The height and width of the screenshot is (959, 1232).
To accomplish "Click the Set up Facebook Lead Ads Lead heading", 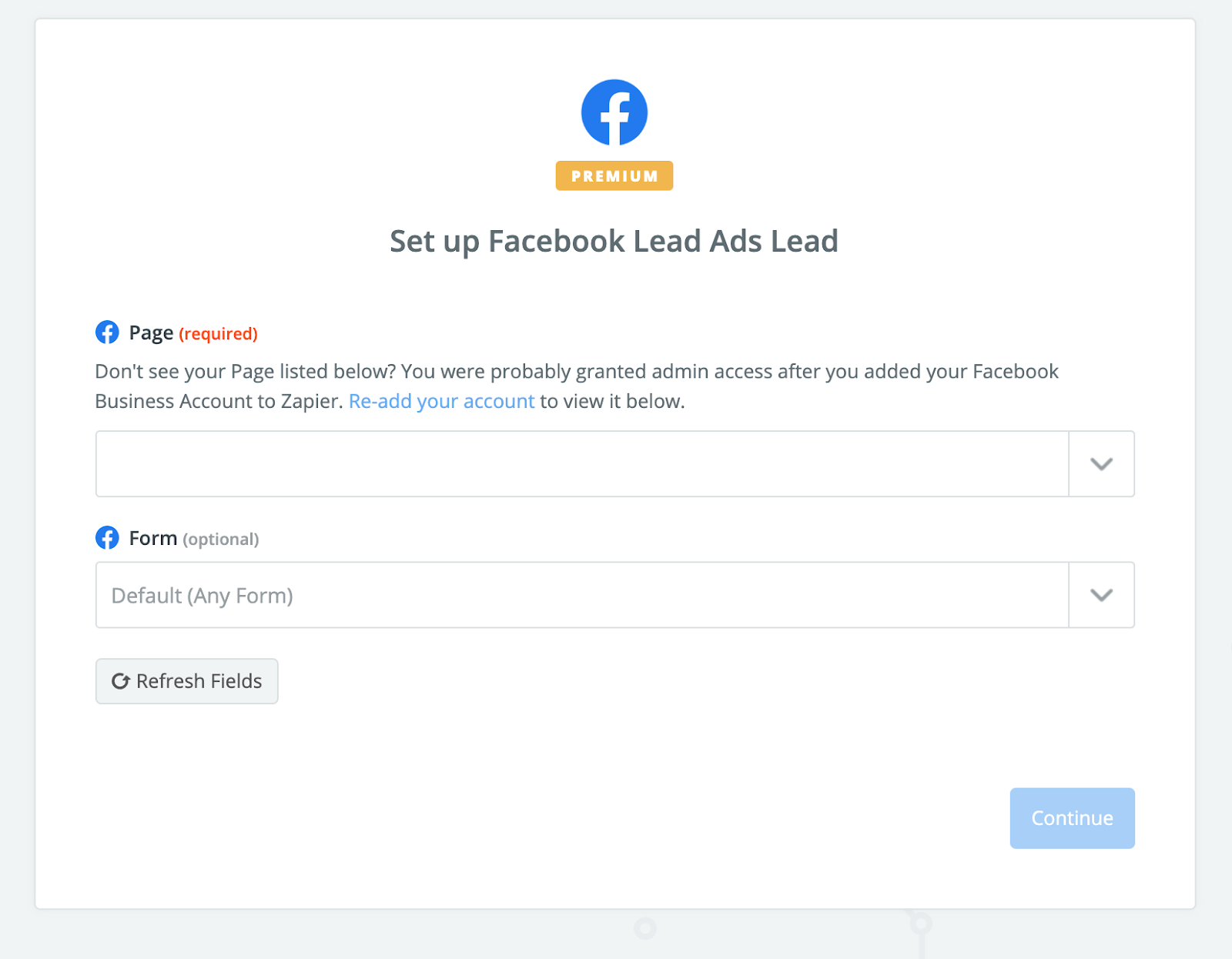I will point(614,241).
